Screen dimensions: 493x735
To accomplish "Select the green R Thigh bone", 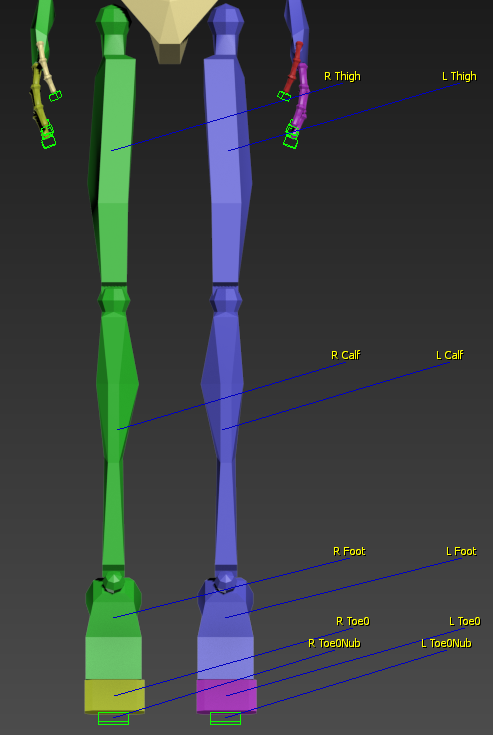I will (x=112, y=169).
